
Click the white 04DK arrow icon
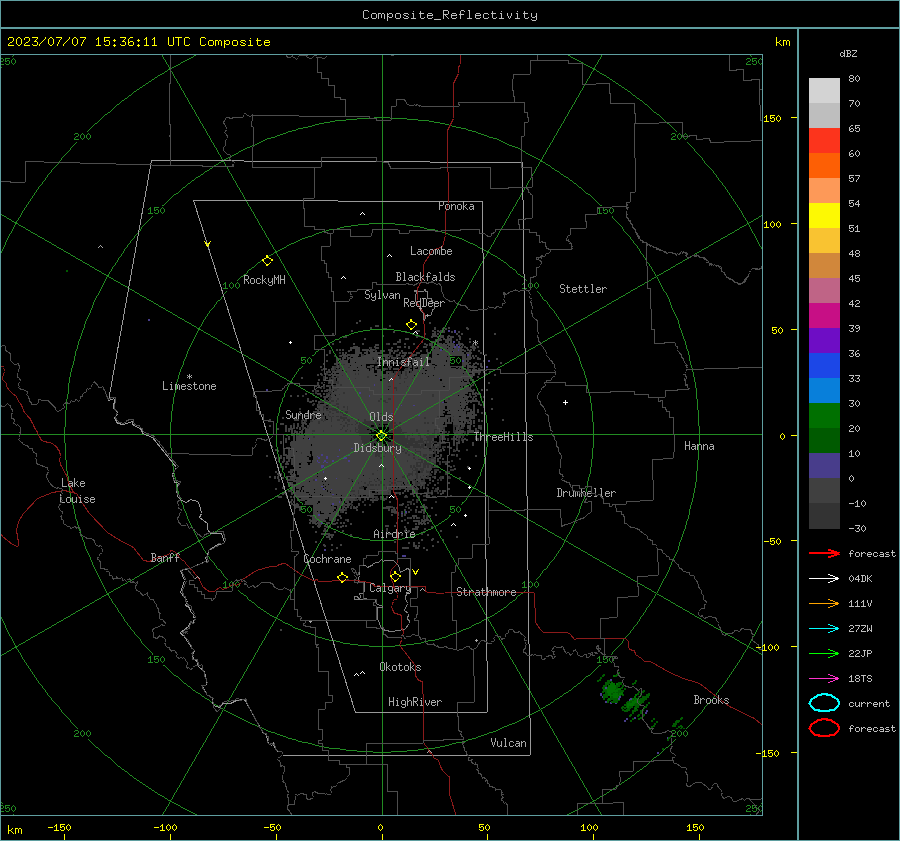coord(824,578)
